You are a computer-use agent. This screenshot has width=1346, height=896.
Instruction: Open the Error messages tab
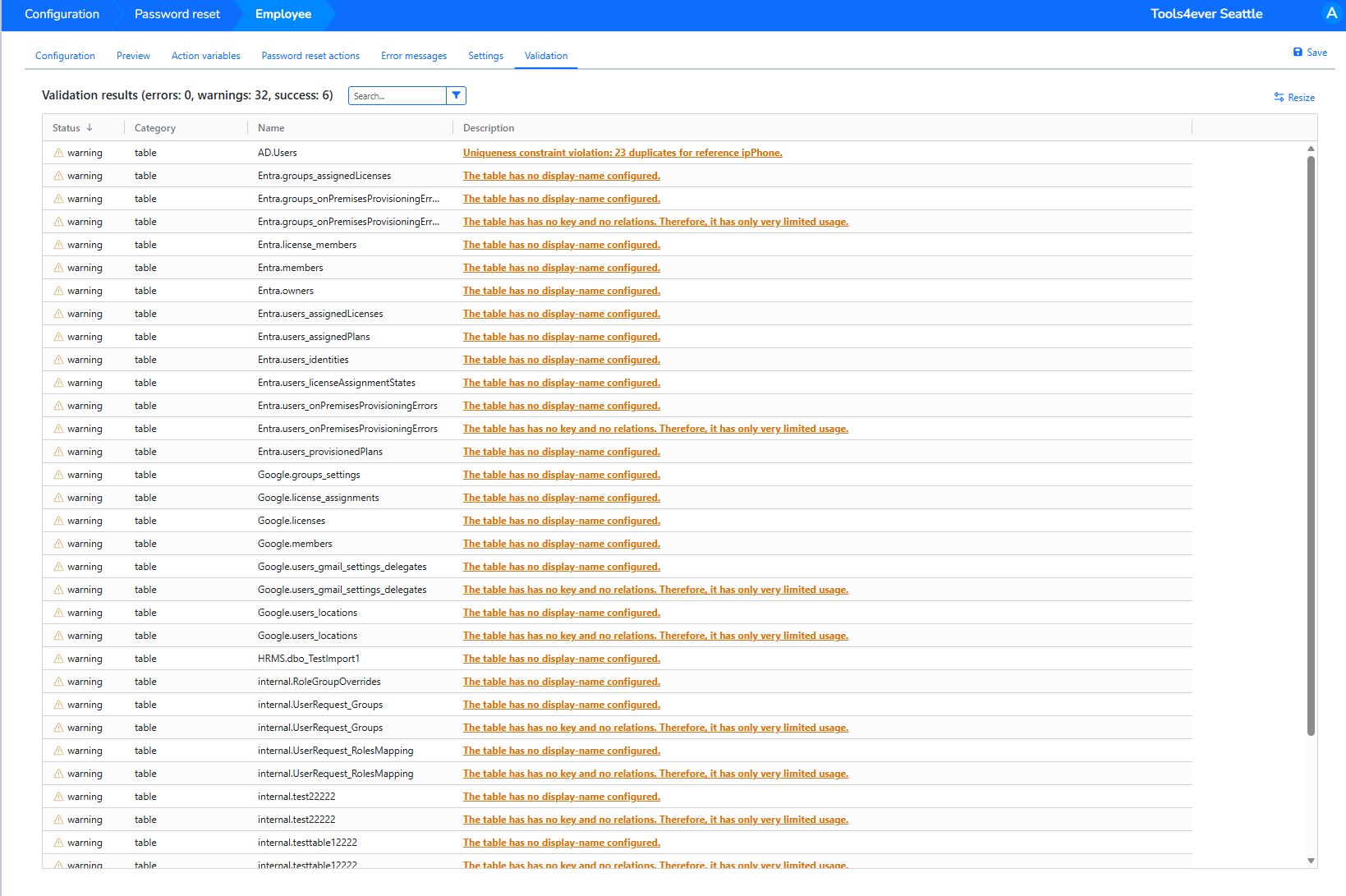(x=414, y=56)
